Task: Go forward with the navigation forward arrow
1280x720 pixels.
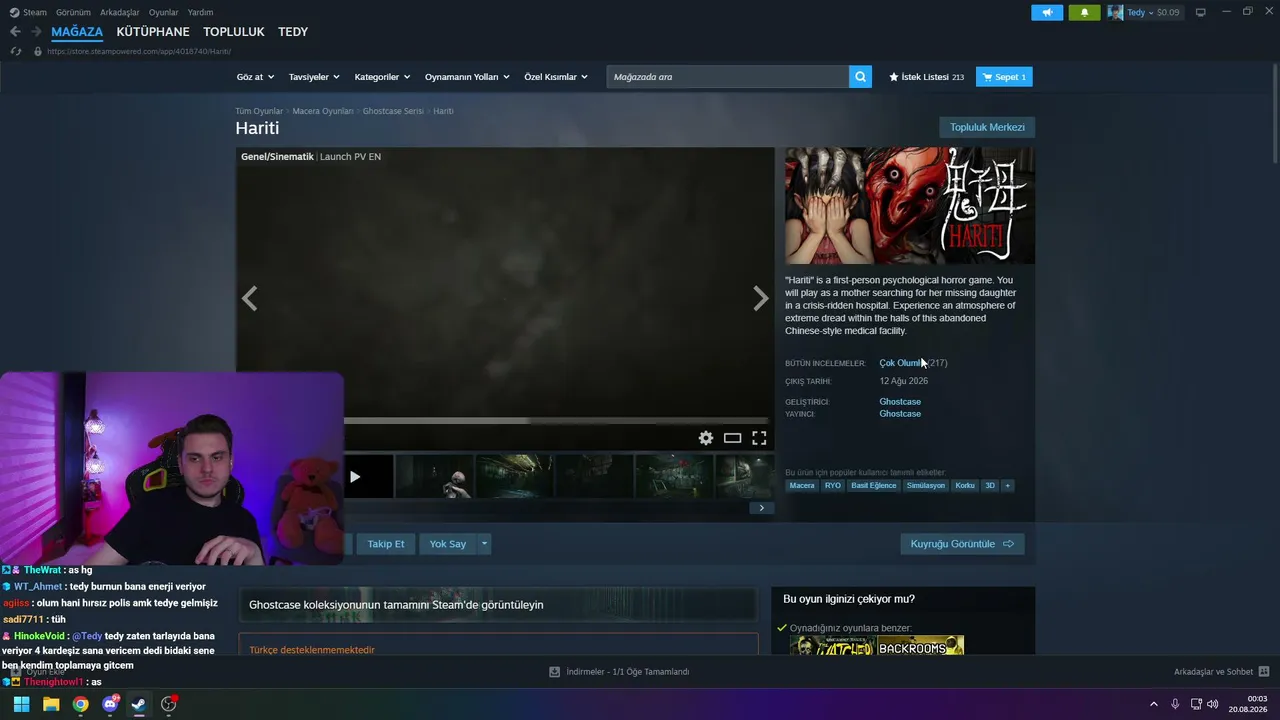Action: click(36, 32)
